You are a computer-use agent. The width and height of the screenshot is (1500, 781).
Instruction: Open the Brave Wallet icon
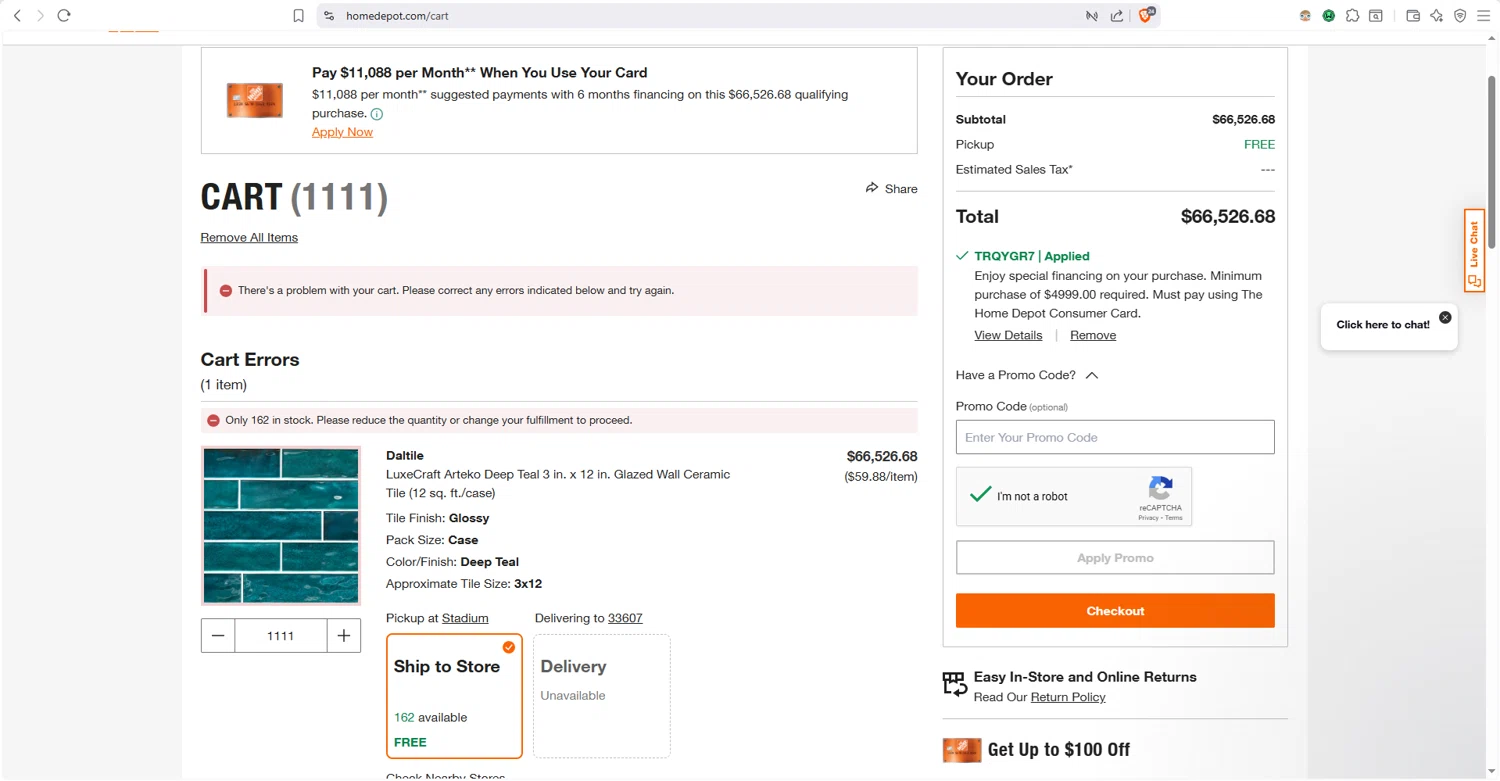tap(1413, 16)
